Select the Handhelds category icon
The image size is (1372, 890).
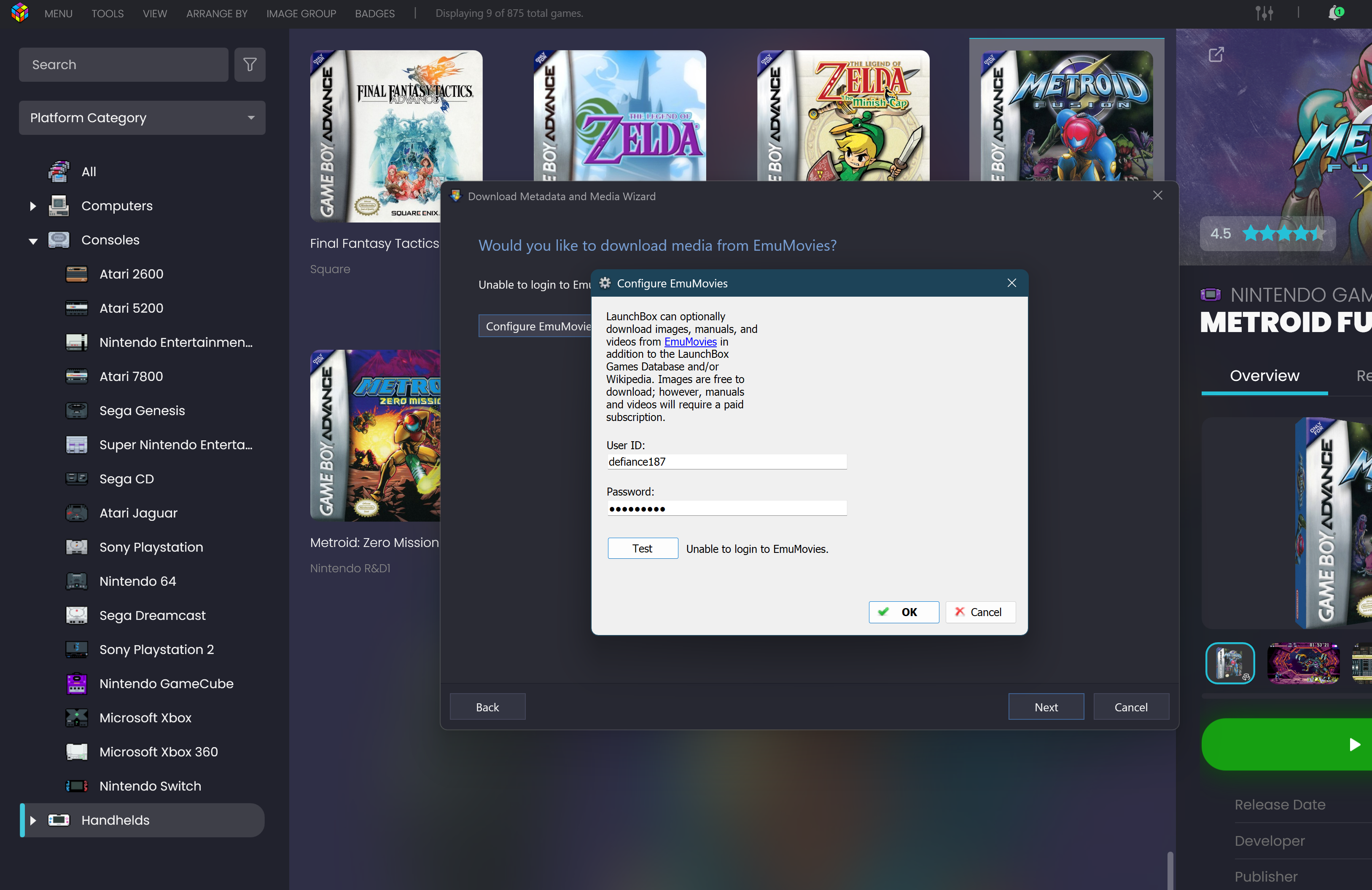click(58, 820)
